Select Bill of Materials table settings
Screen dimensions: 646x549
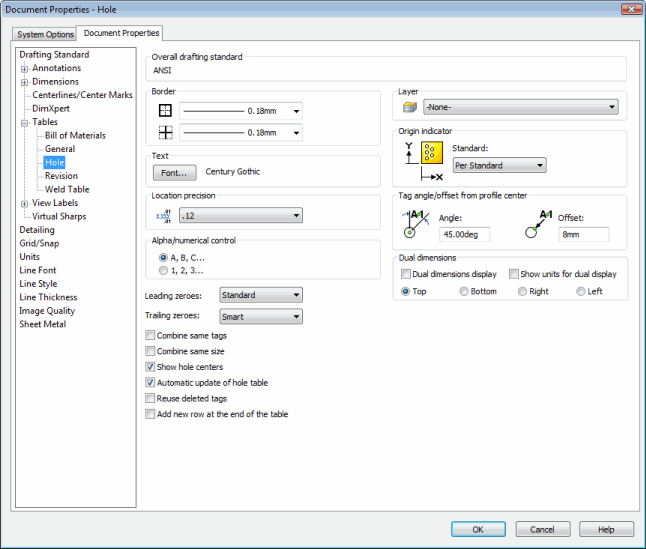tap(75, 135)
